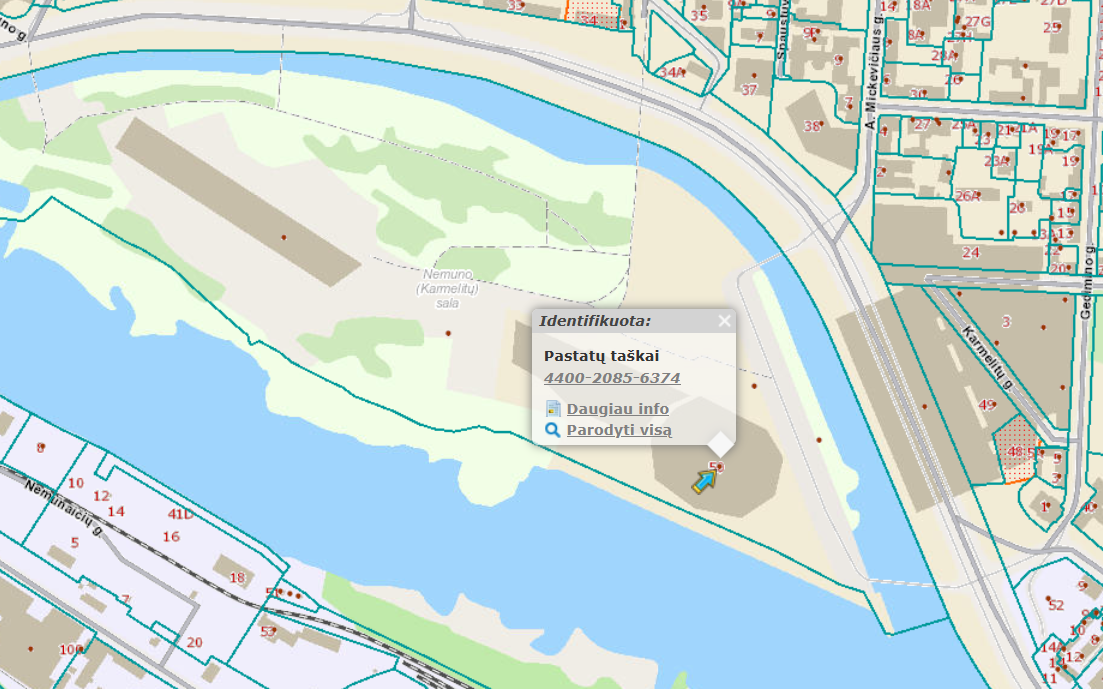Select building number 38 on the map
The width and height of the screenshot is (1103, 689).
pos(812,126)
